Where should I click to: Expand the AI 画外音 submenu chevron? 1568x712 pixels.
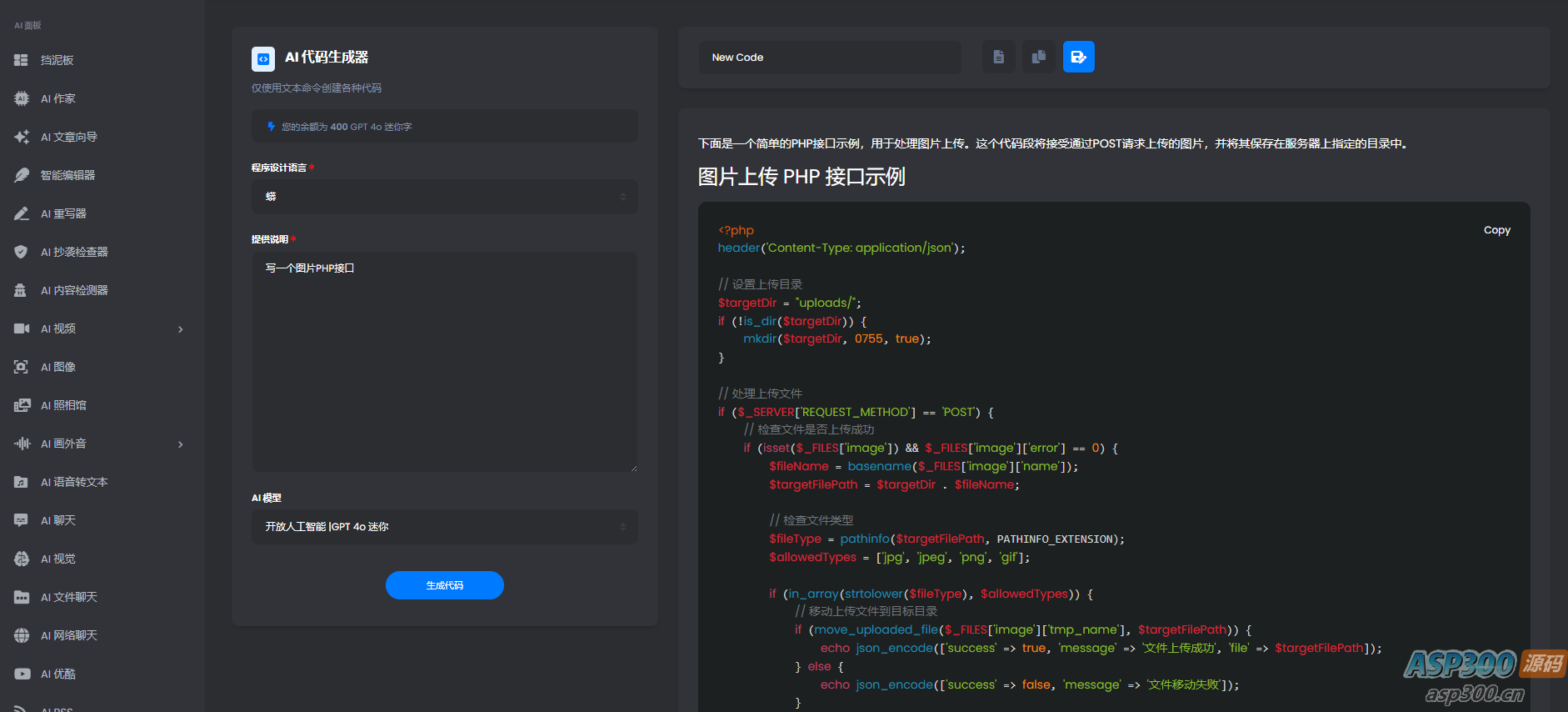pos(181,444)
